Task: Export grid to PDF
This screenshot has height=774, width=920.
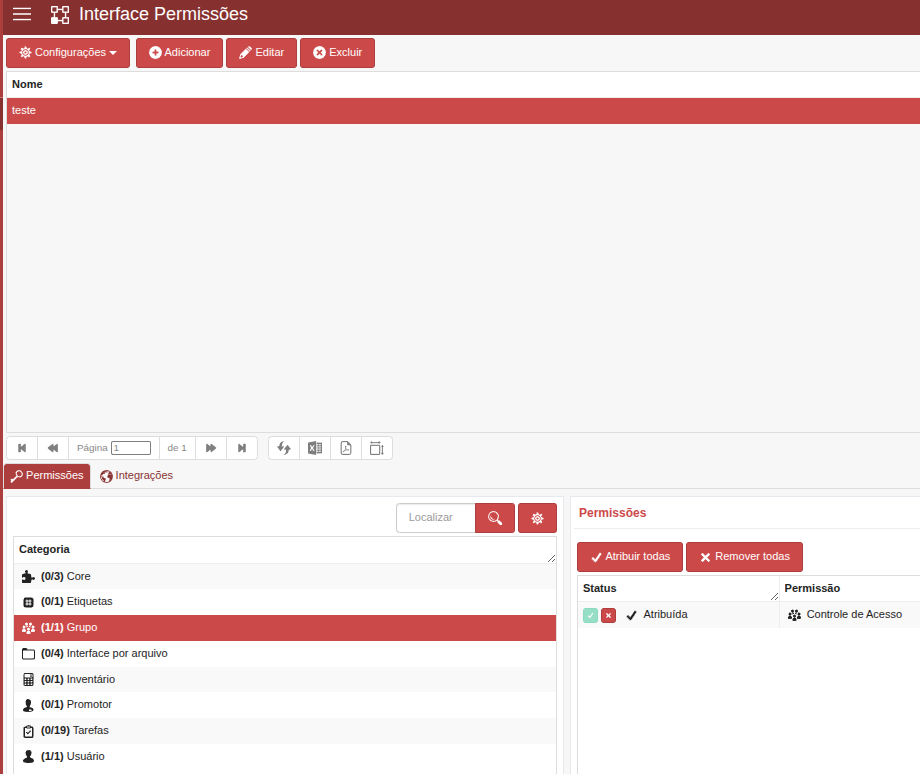Action: point(346,448)
